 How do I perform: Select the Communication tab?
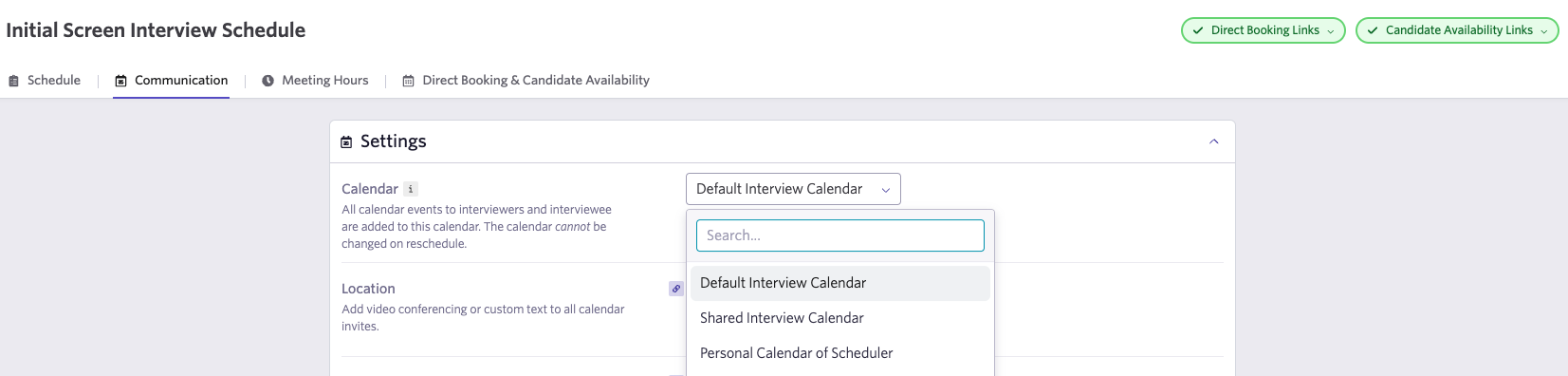[172, 81]
